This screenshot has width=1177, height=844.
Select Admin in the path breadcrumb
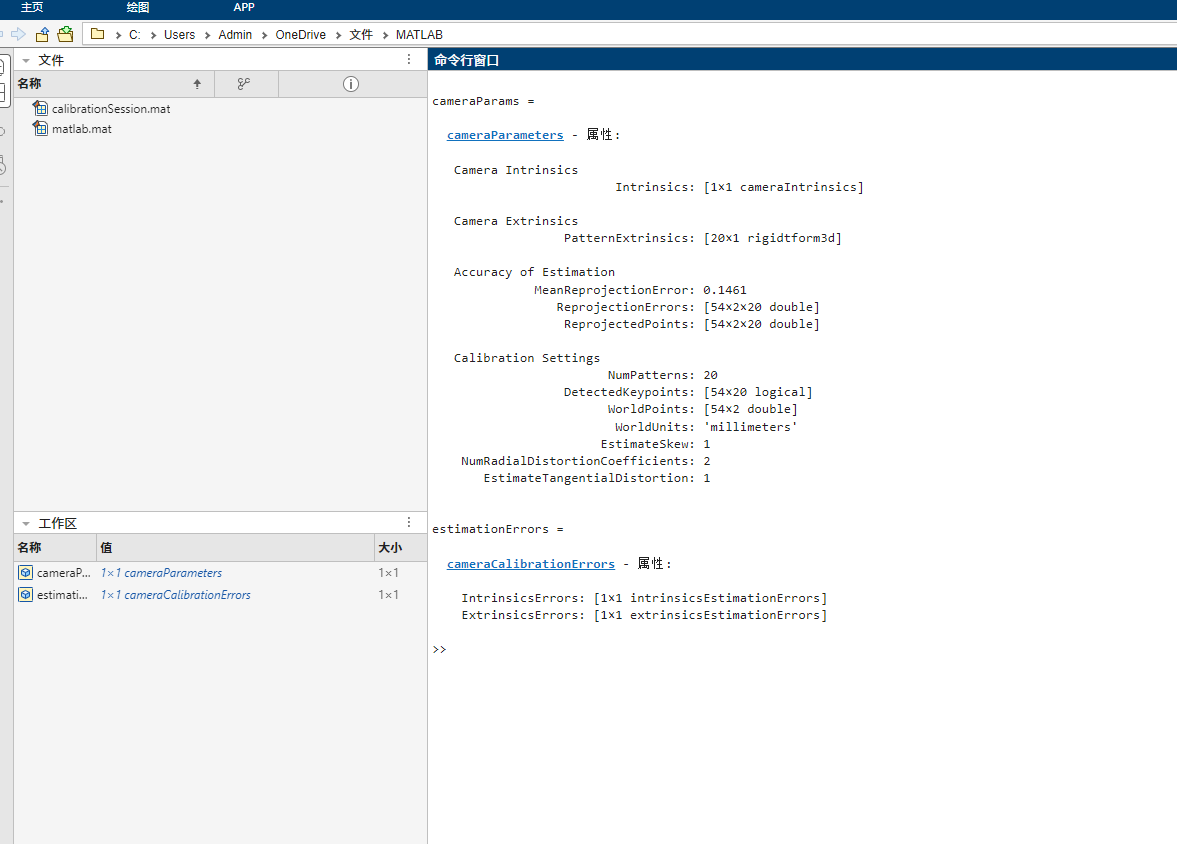tap(235, 35)
